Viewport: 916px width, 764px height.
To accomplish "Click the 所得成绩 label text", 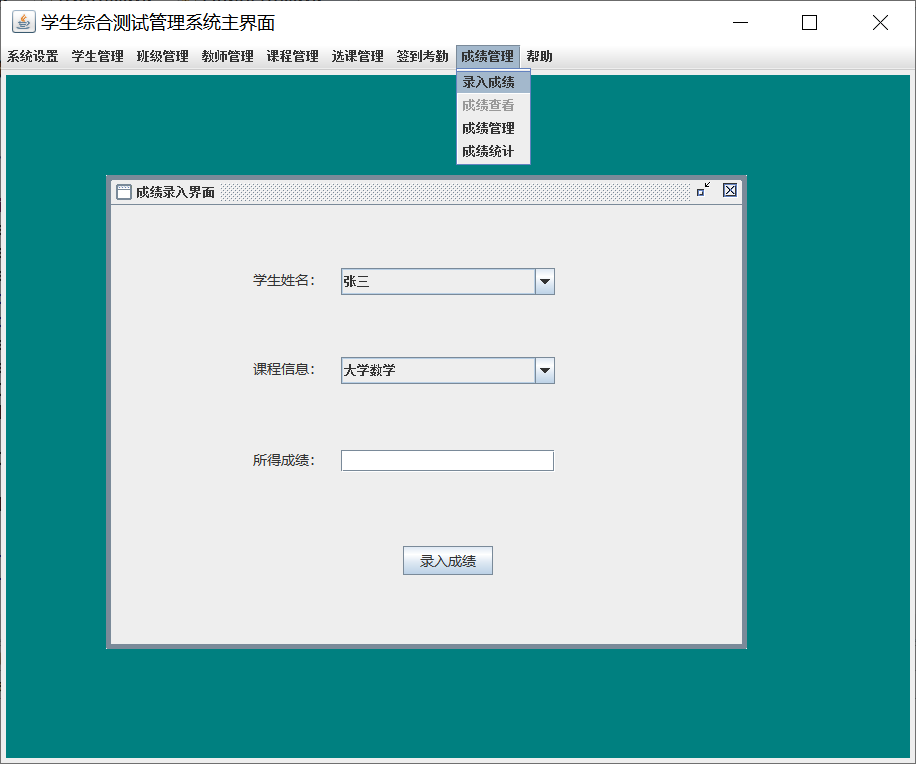I will (284, 460).
